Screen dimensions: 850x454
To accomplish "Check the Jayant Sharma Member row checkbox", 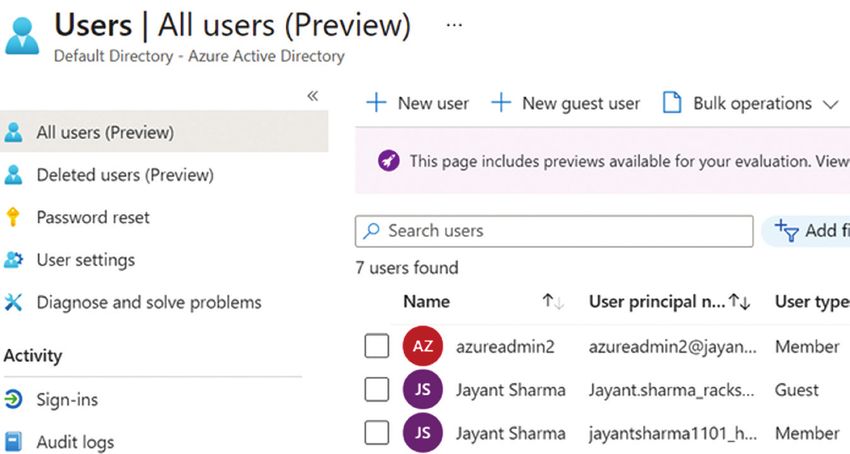I will point(376,433).
